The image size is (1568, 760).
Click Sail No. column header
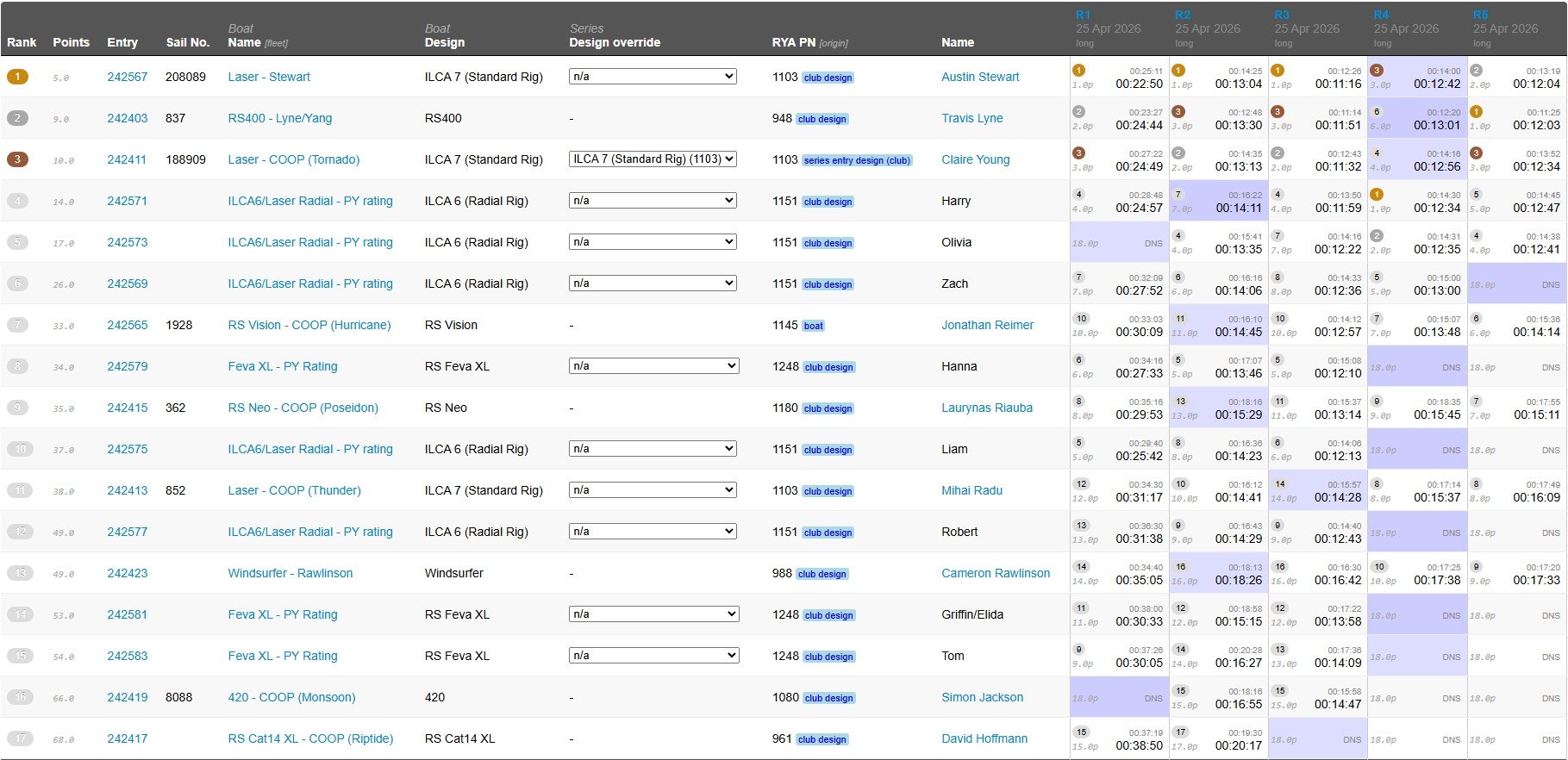188,42
